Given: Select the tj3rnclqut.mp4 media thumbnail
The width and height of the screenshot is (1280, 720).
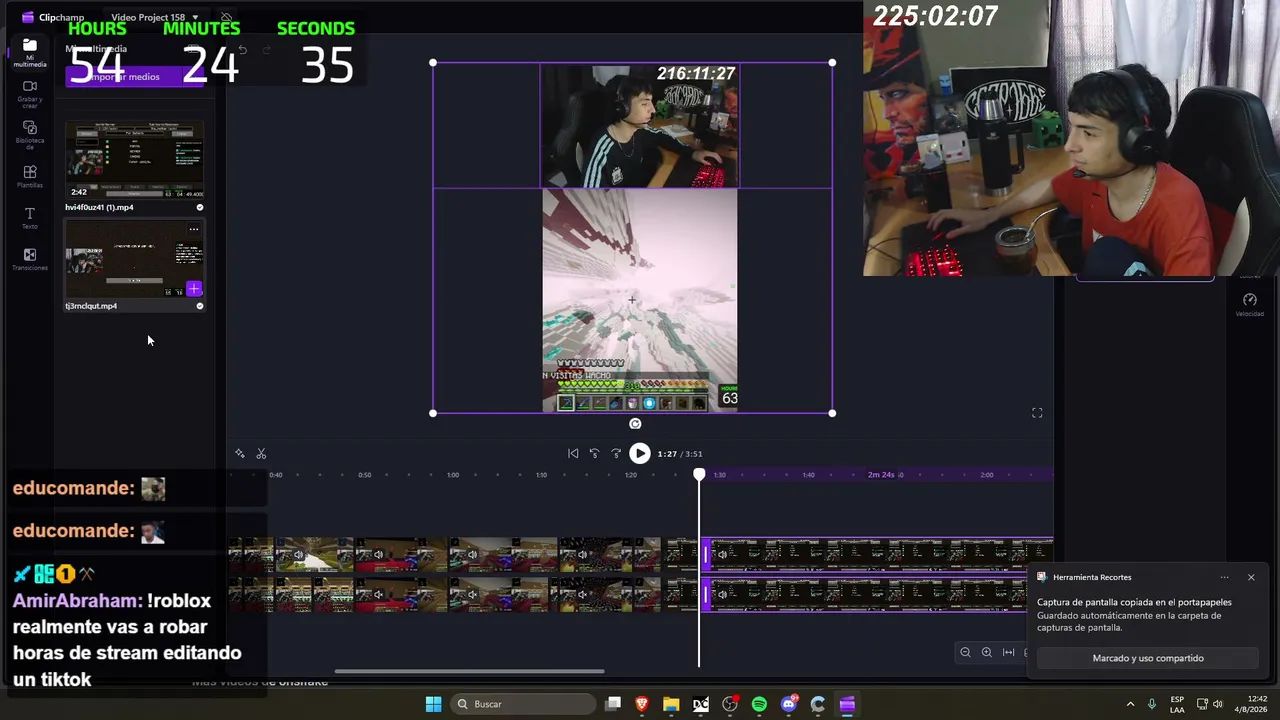Looking at the screenshot, I should point(134,259).
